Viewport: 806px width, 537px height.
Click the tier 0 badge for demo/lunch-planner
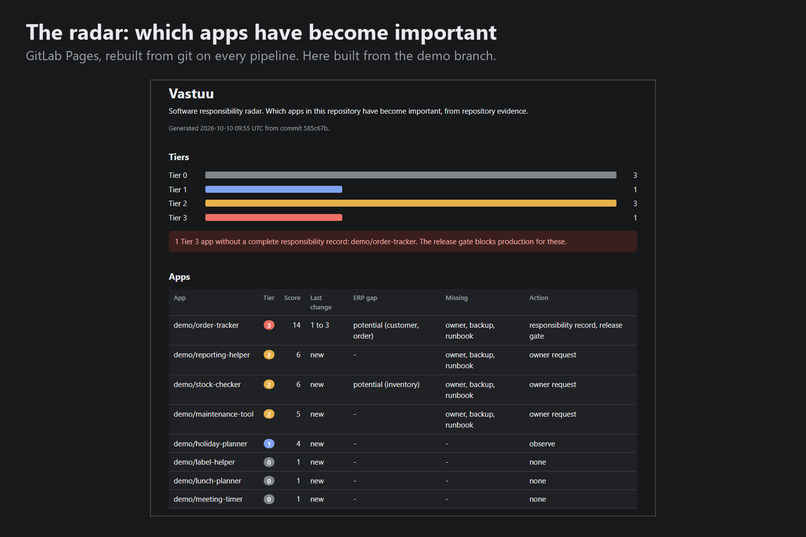(x=269, y=481)
